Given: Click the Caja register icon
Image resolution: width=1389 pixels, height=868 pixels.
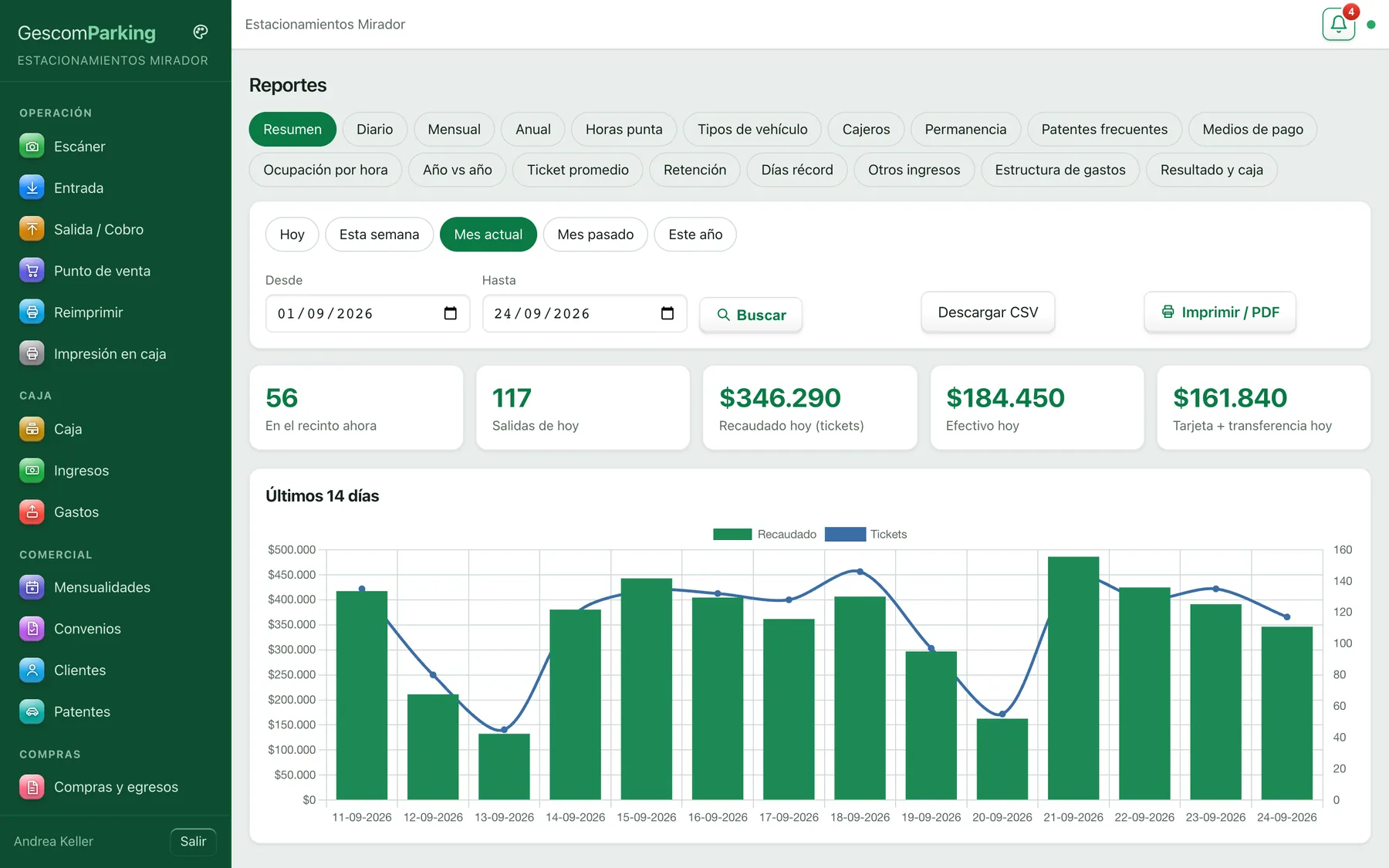Looking at the screenshot, I should click(x=32, y=429).
